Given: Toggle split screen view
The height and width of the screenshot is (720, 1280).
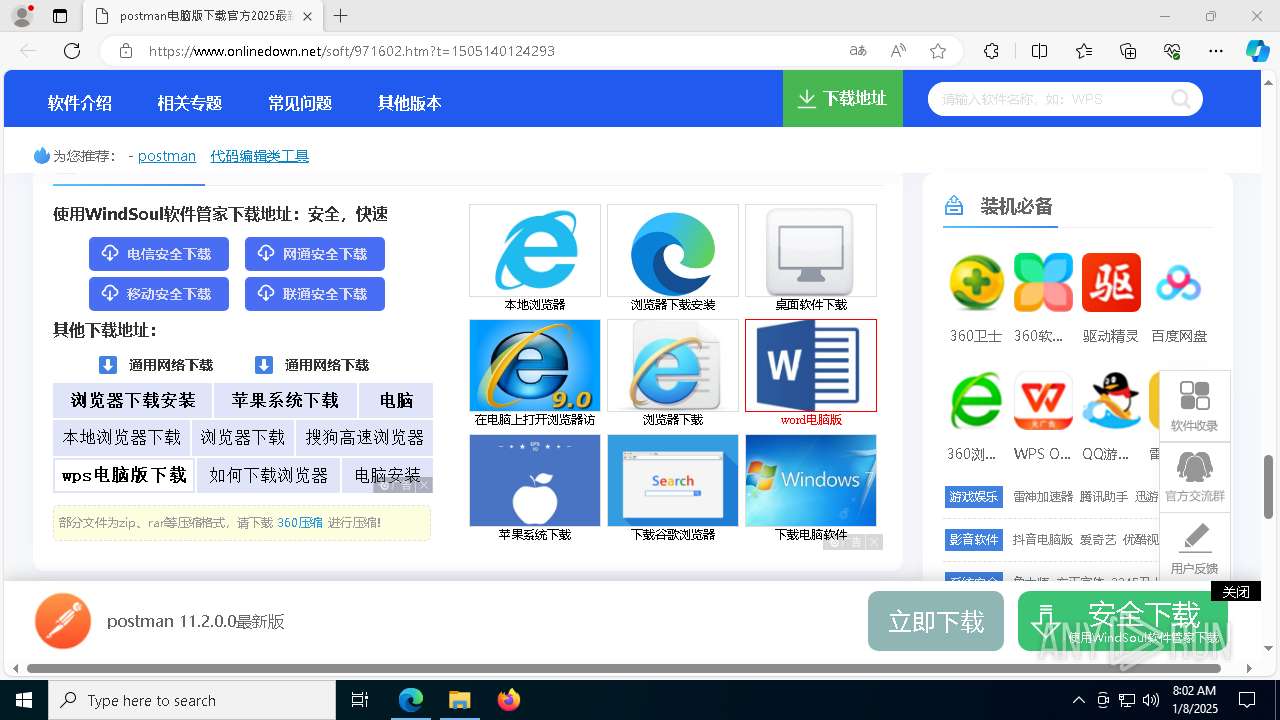Looking at the screenshot, I should coord(1039,51).
